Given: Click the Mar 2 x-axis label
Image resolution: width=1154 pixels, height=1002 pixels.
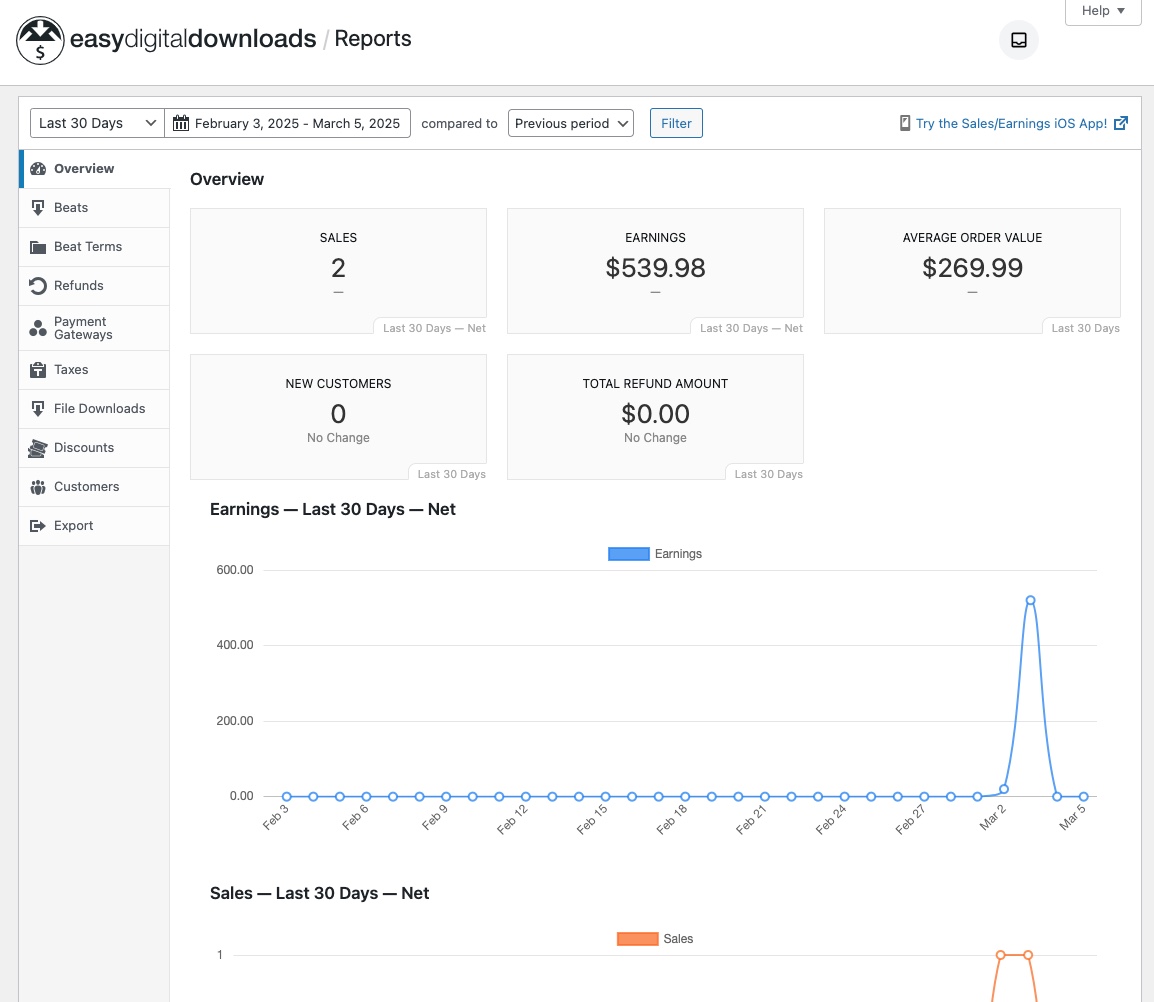Looking at the screenshot, I should coord(992,817).
